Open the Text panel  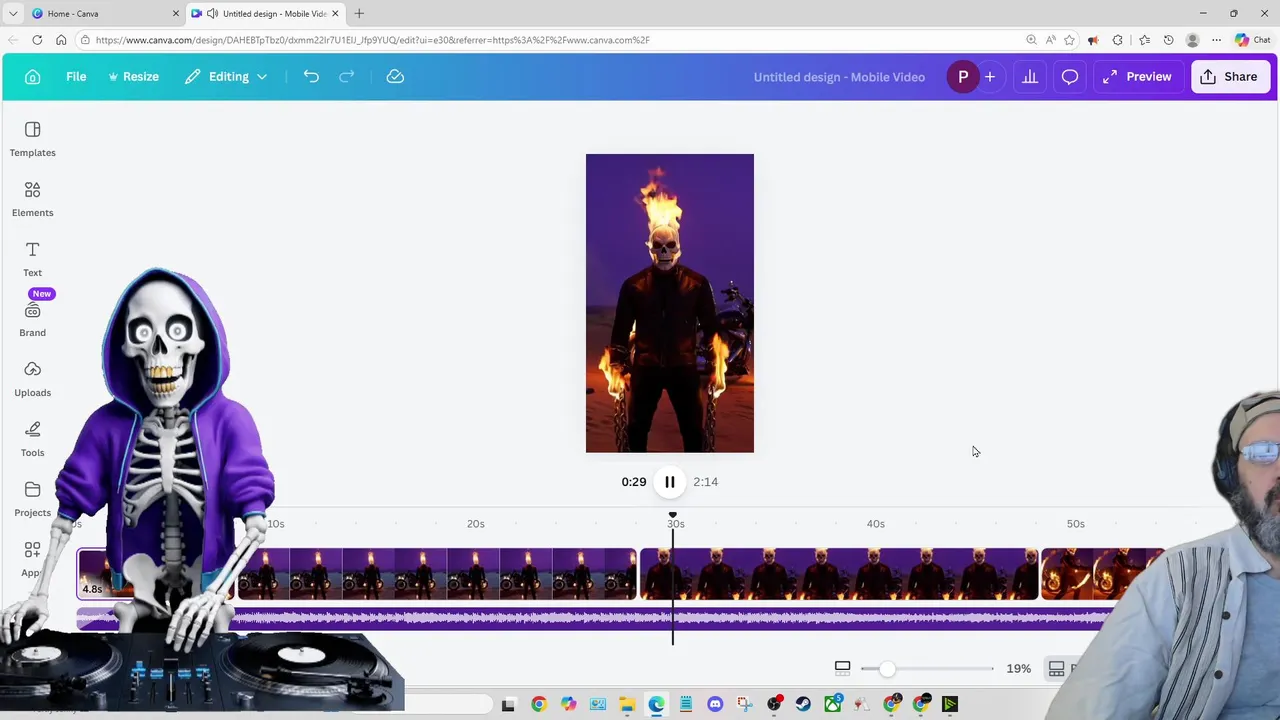pos(32,259)
